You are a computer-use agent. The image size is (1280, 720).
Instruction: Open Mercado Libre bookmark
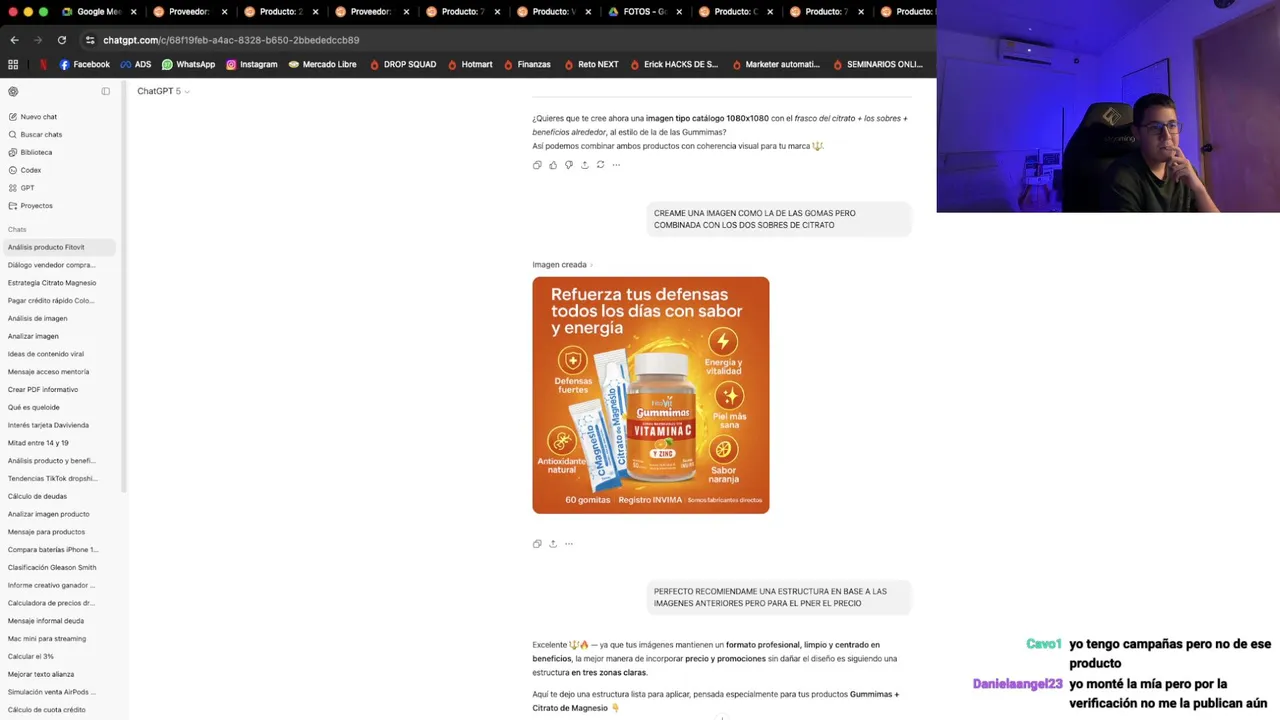pos(322,64)
